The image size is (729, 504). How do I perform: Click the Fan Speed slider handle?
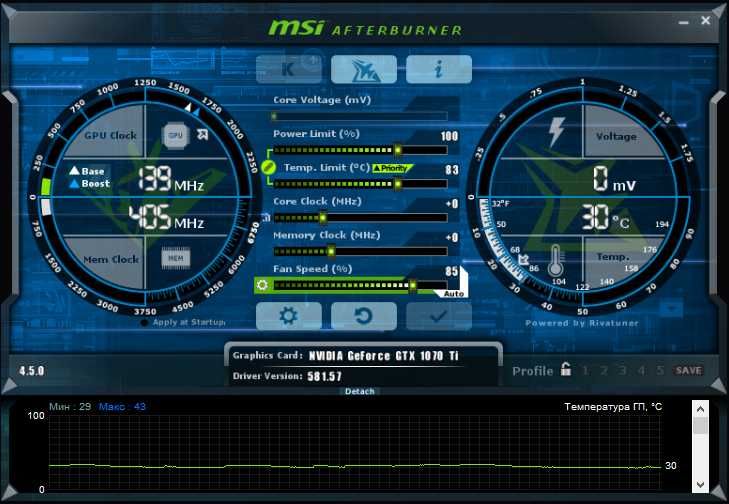(x=412, y=285)
